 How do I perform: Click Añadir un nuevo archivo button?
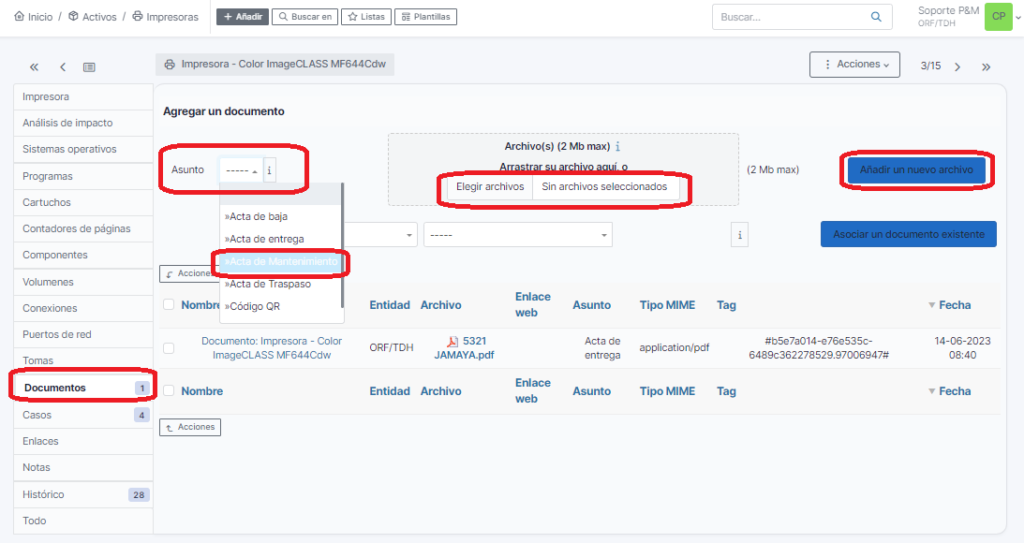916,170
